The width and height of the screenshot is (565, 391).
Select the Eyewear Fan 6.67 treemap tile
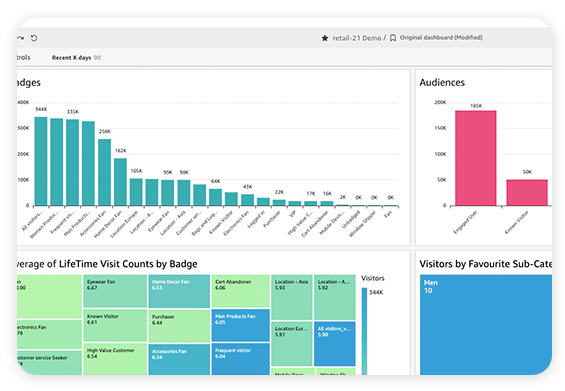tap(115, 291)
